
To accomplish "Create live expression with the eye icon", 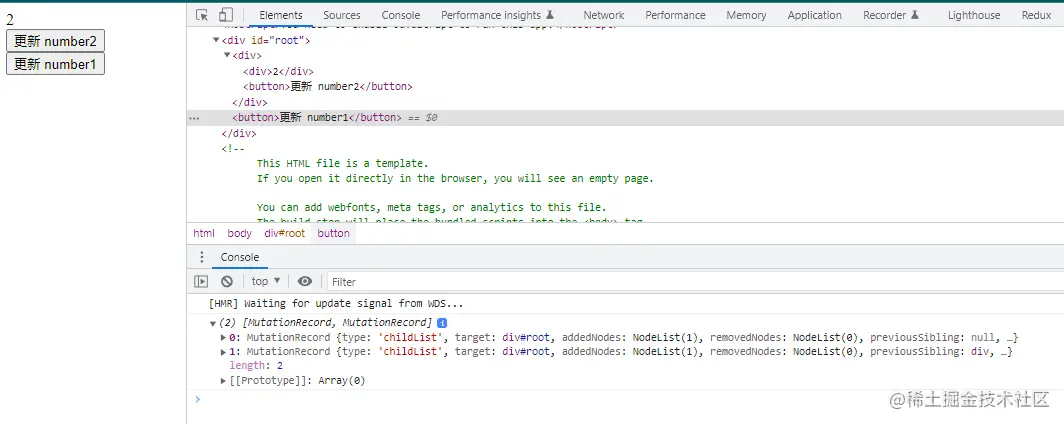I will (x=305, y=281).
